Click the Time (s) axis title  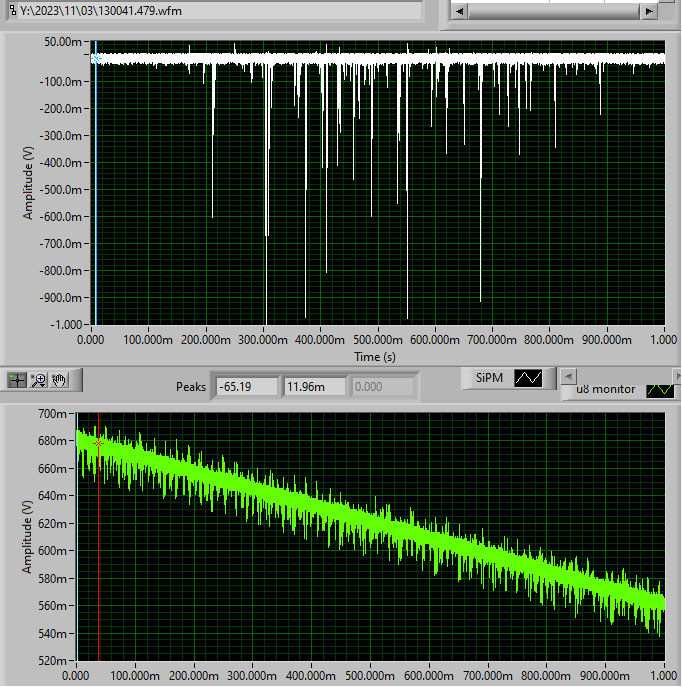pyautogui.click(x=375, y=357)
